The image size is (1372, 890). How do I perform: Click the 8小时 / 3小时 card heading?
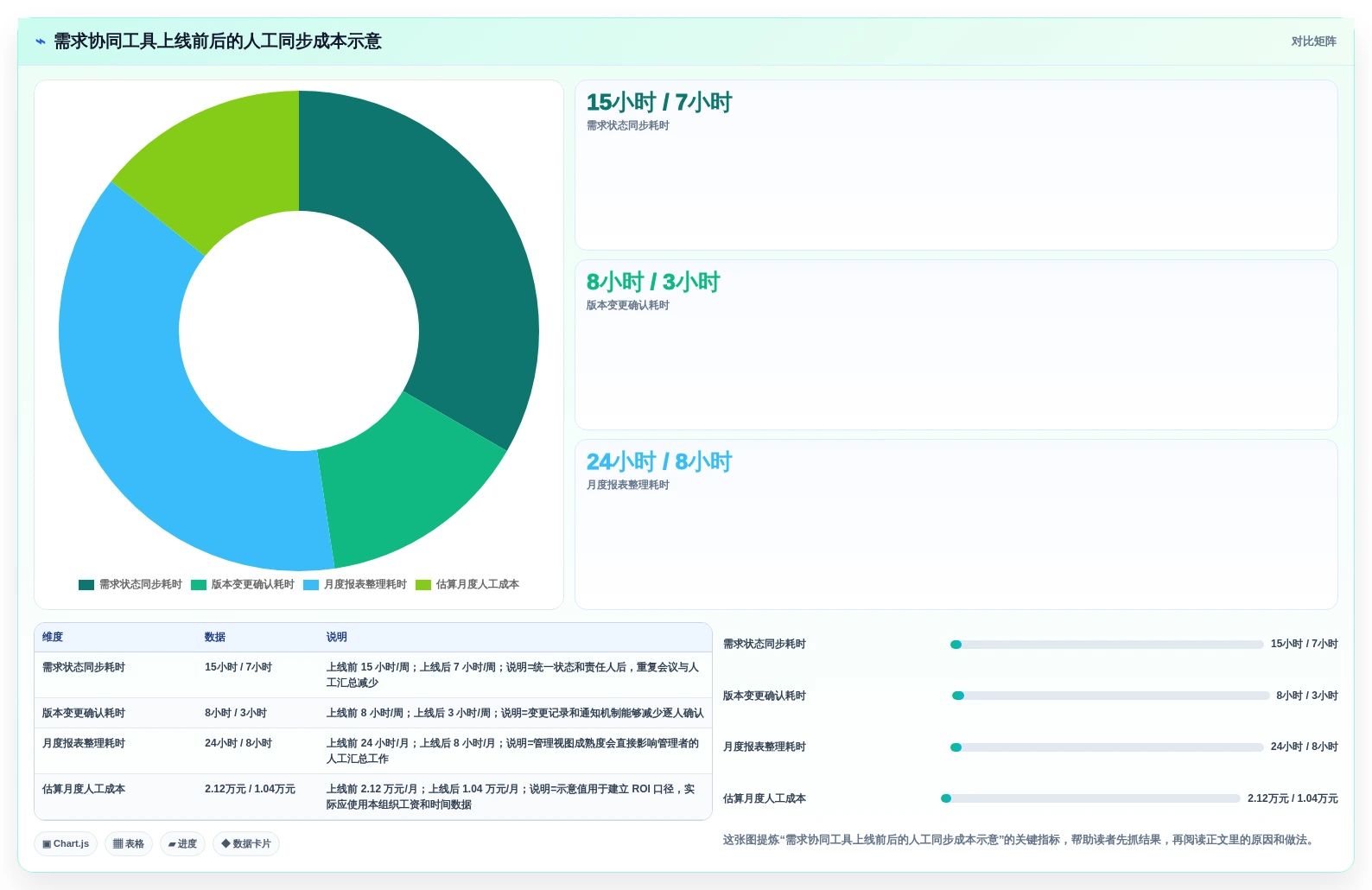coord(653,283)
